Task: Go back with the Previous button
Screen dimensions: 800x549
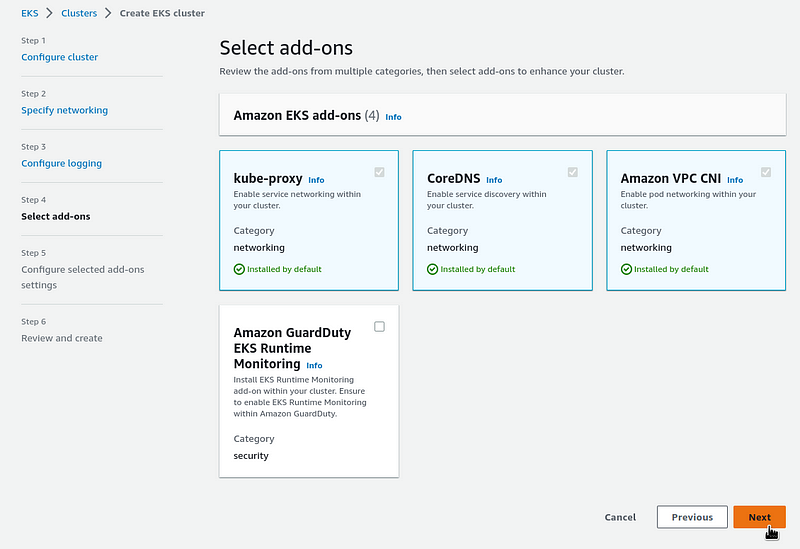Action: (692, 517)
